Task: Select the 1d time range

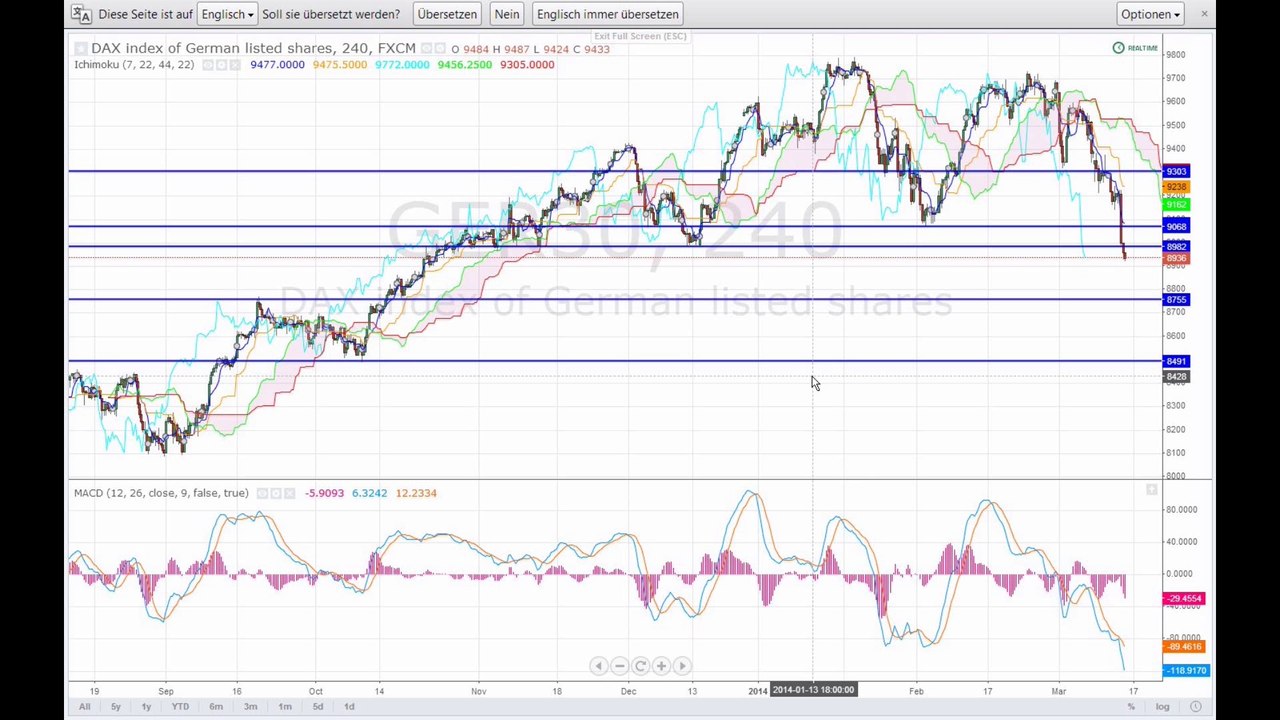Action: [x=349, y=707]
